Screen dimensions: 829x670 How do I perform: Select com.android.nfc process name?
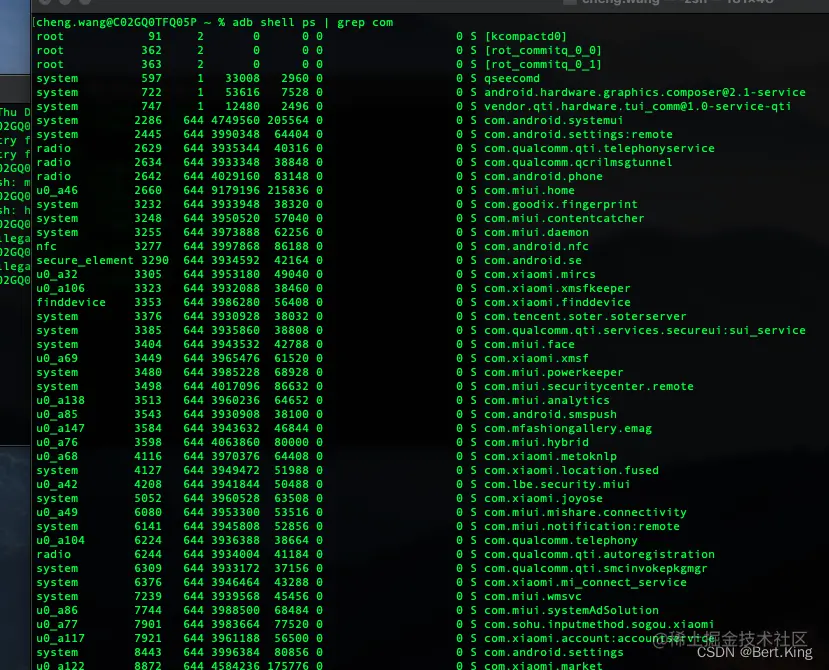point(536,246)
